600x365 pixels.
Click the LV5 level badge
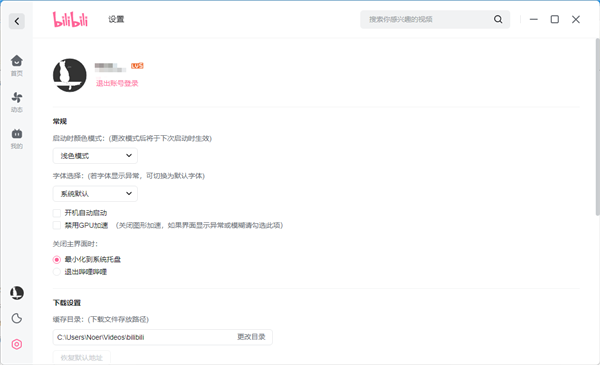[137, 66]
